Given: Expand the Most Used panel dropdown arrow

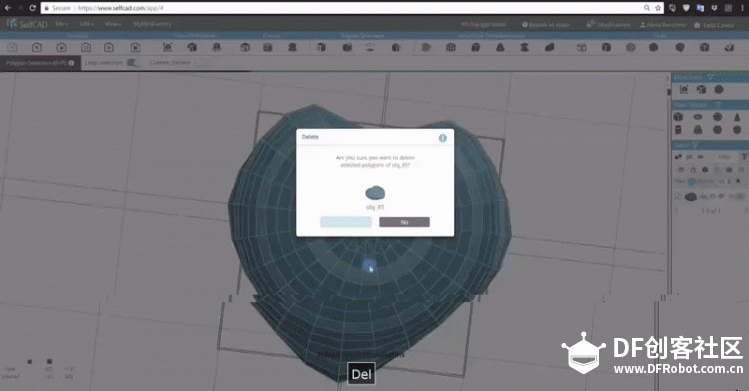Looking at the screenshot, I should tap(710, 77).
